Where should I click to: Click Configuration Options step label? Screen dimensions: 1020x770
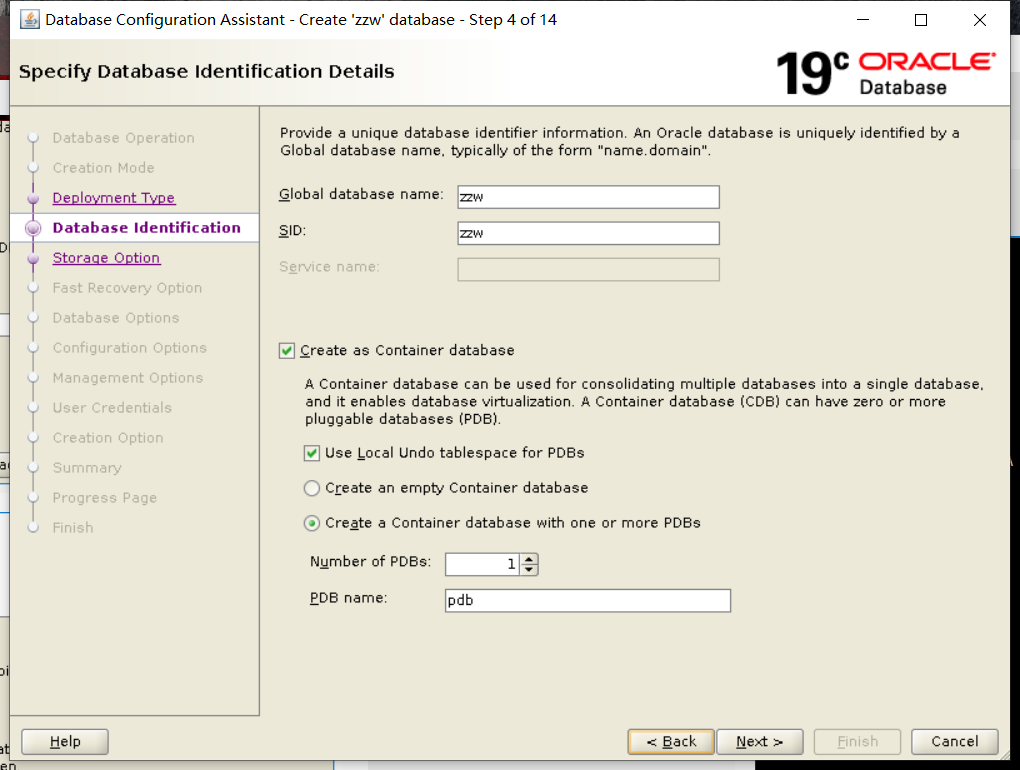pyautogui.click(x=129, y=347)
